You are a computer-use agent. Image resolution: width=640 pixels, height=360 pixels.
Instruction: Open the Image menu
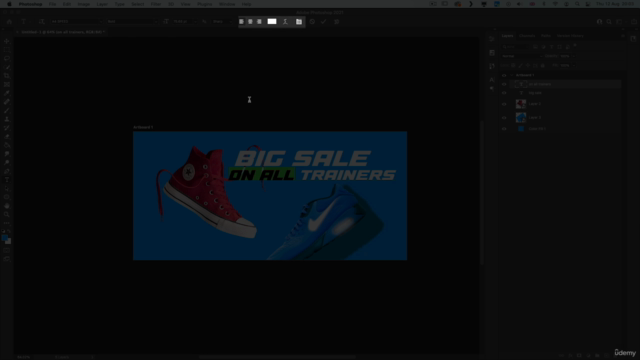click(84, 4)
